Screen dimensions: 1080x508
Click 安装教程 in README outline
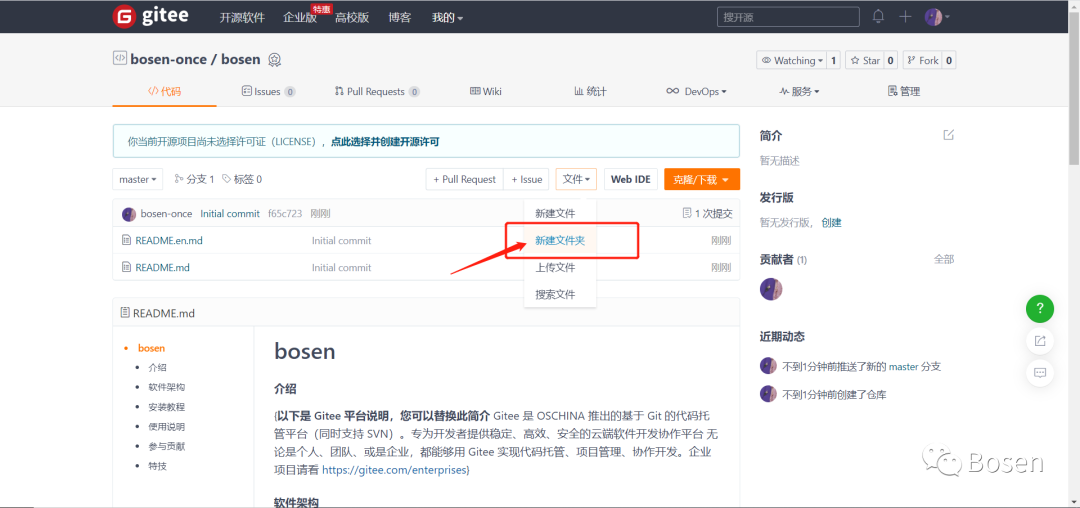[167, 407]
